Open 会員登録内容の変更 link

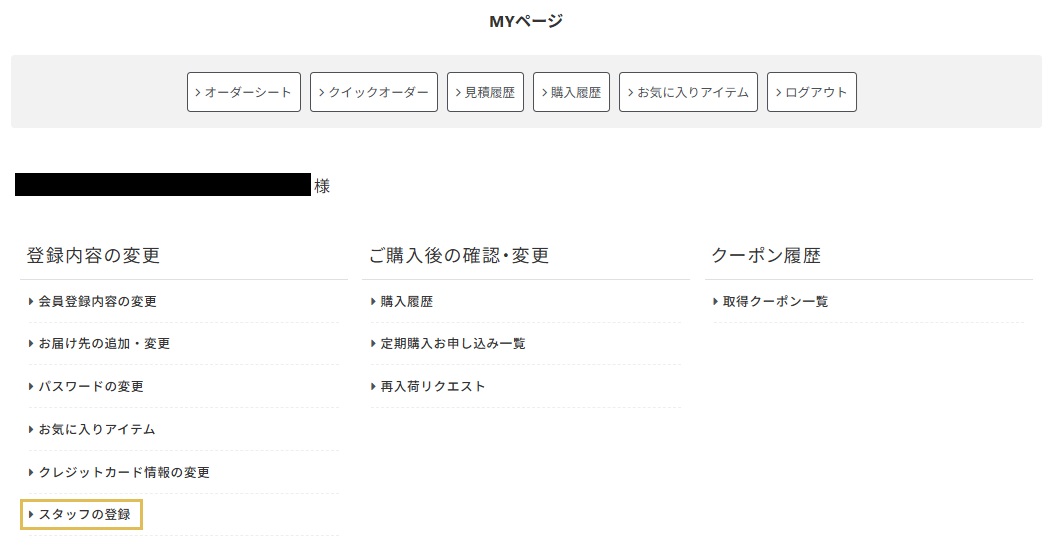(x=97, y=301)
